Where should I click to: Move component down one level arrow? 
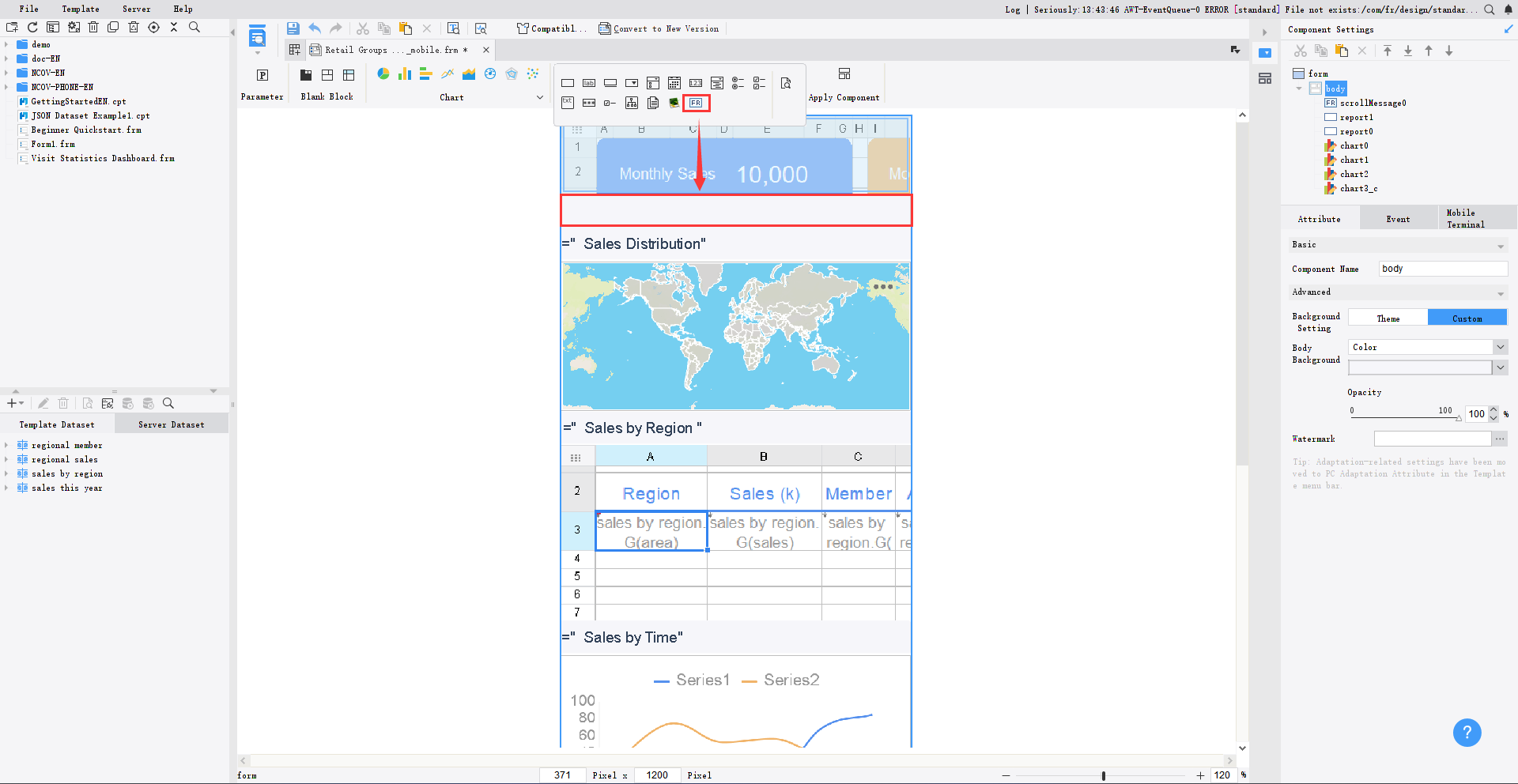(1449, 51)
